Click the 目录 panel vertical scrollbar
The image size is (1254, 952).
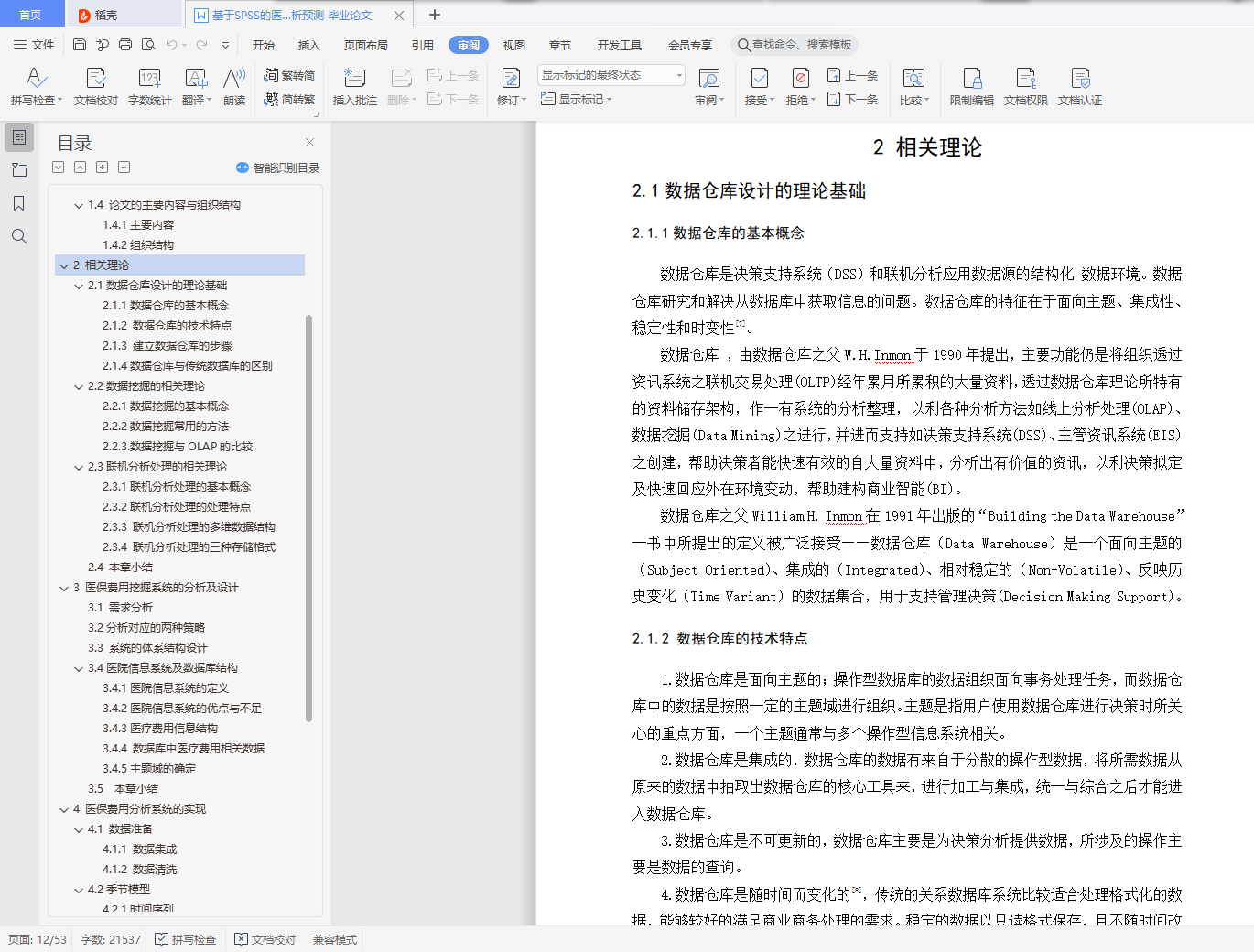coord(309,517)
